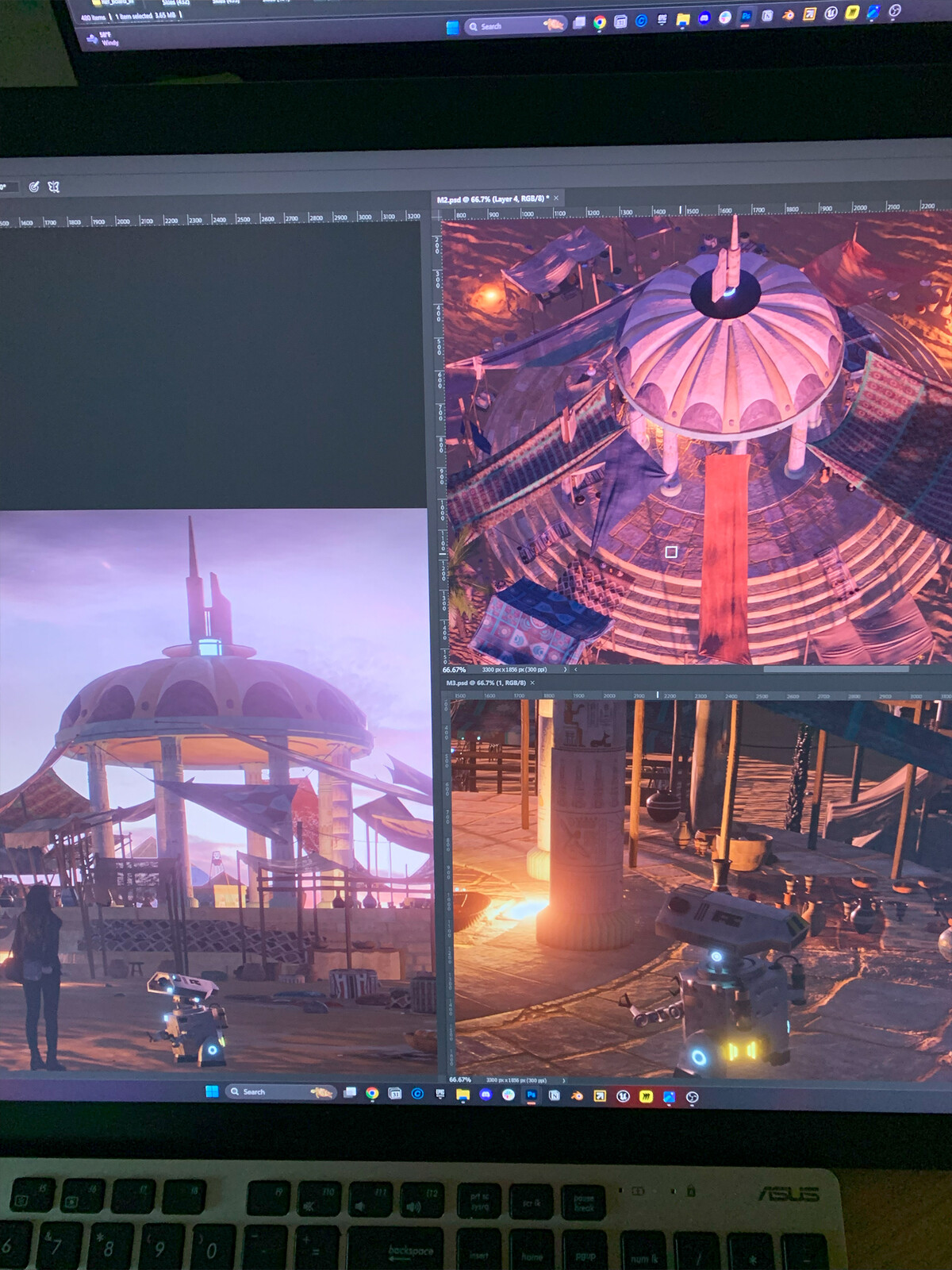This screenshot has height=1270, width=952.
Task: Click the Search box on upper monitor taskbar
Action: (515, 25)
